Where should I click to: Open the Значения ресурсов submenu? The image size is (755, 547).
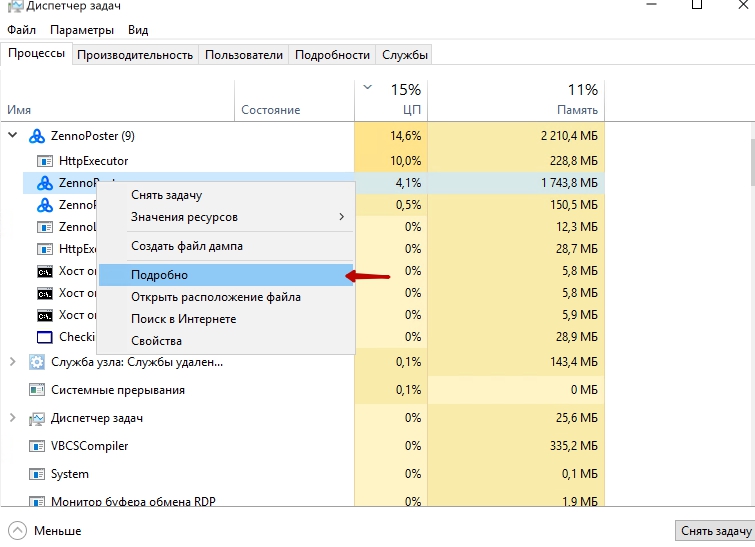pos(236,217)
